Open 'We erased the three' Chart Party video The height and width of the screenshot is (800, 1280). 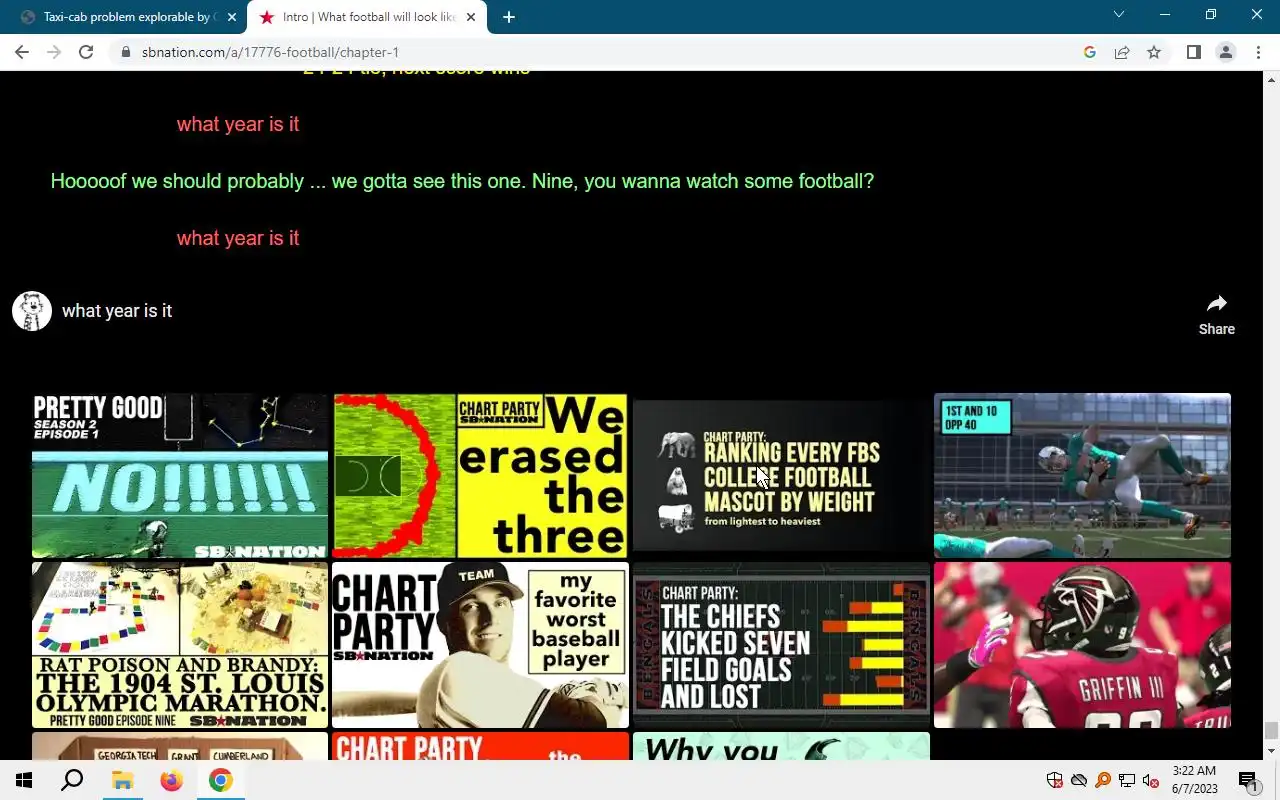click(480, 475)
